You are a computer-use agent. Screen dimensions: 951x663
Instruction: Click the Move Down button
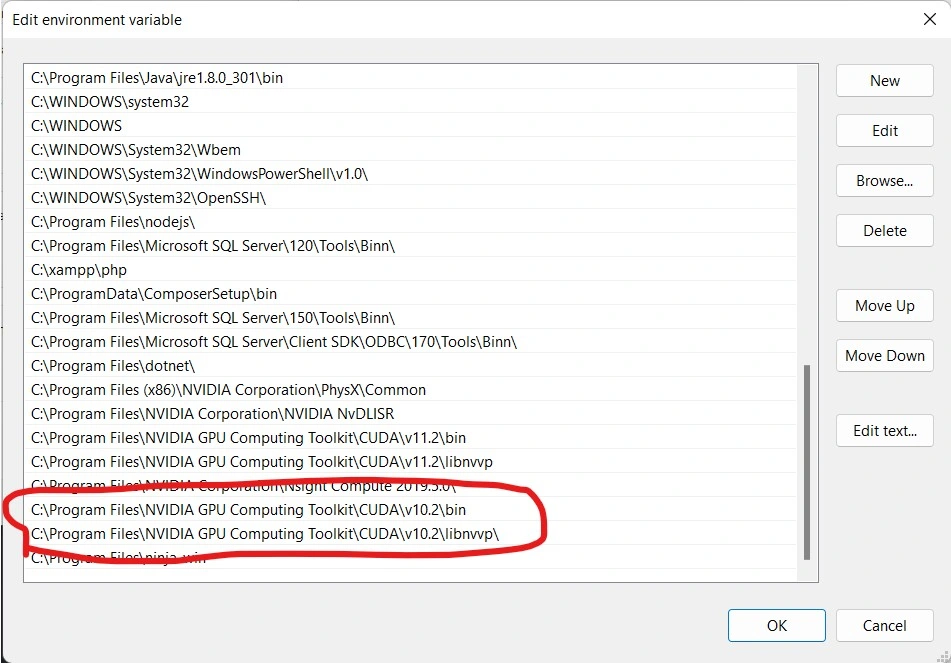click(884, 356)
